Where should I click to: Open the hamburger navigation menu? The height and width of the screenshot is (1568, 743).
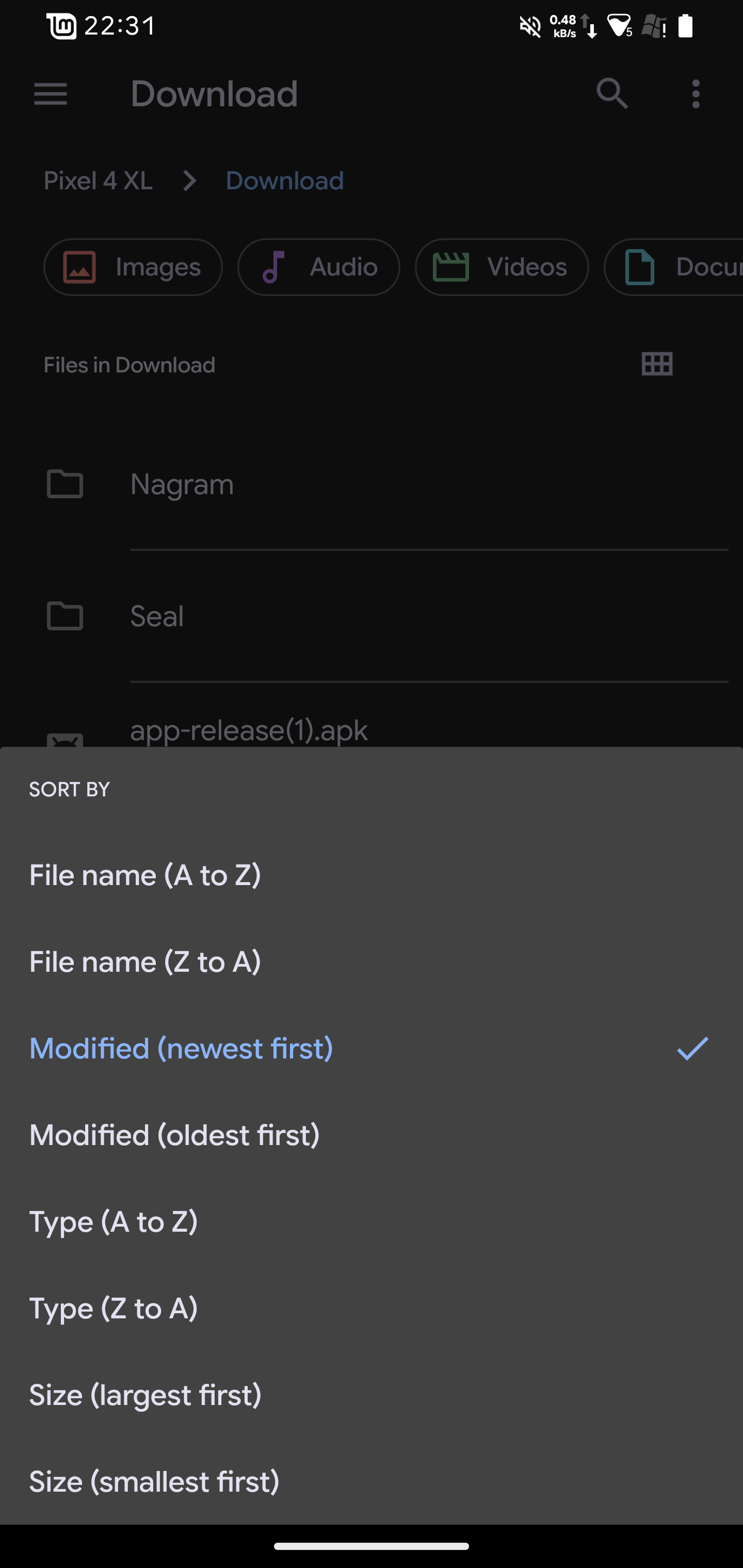pyautogui.click(x=51, y=94)
